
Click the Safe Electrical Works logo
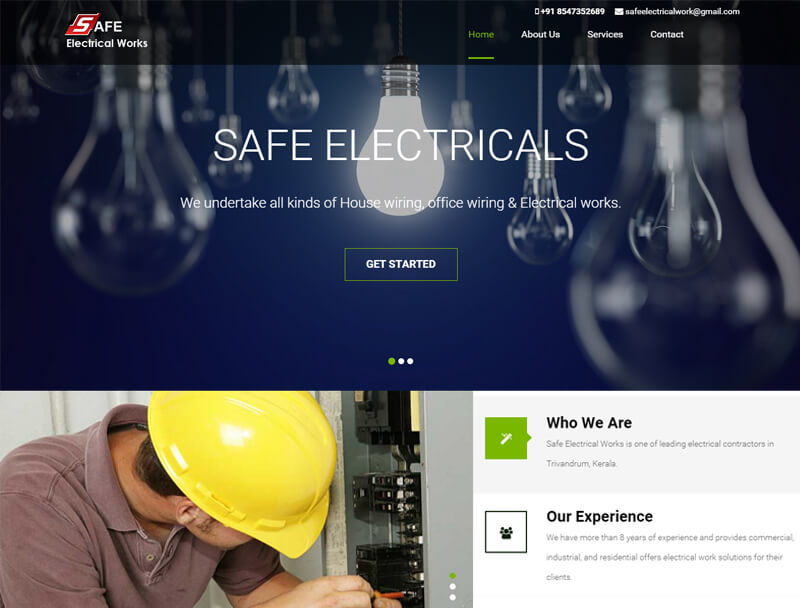(107, 32)
